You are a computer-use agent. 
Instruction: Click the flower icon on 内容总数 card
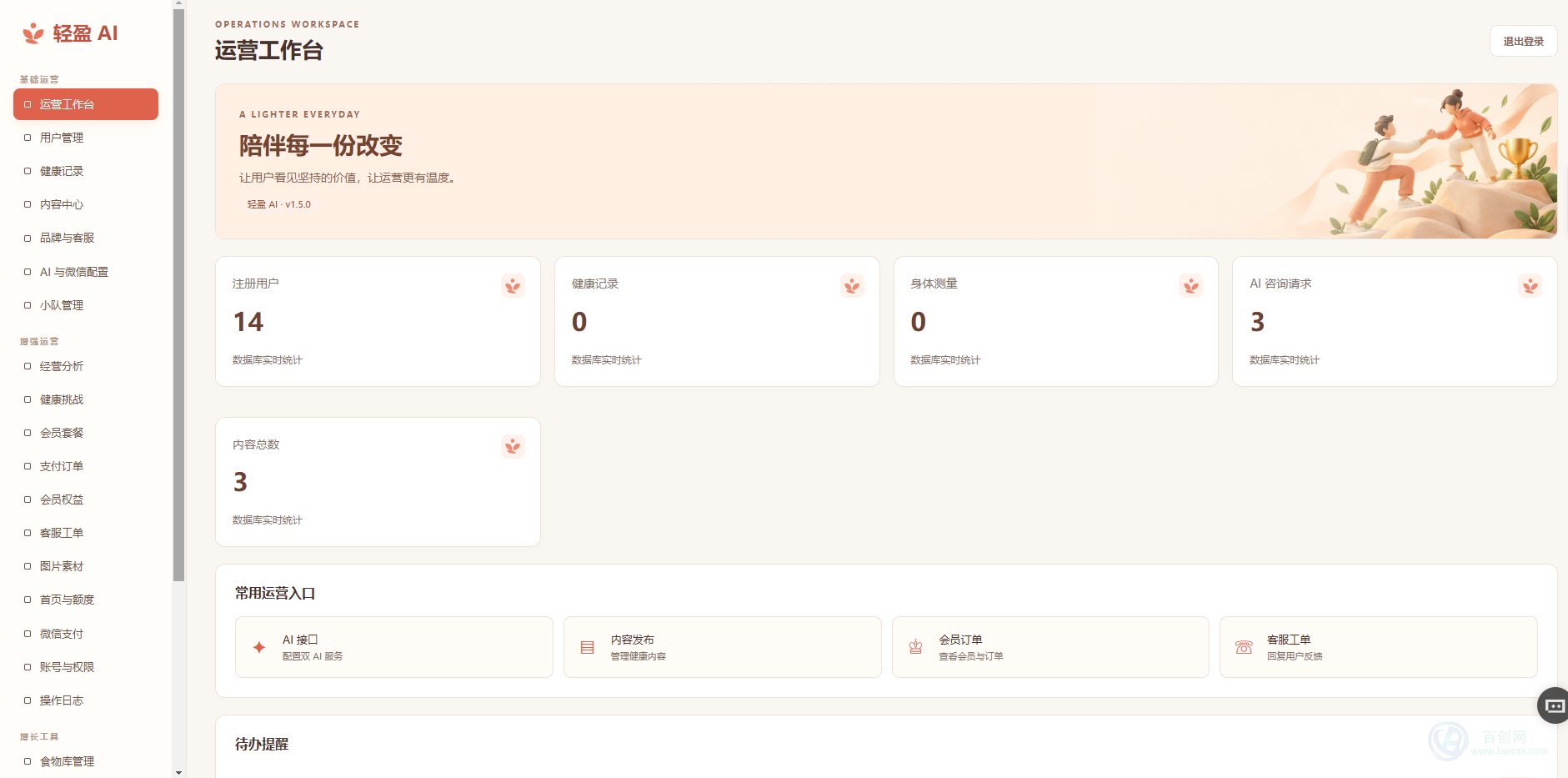pyautogui.click(x=513, y=446)
